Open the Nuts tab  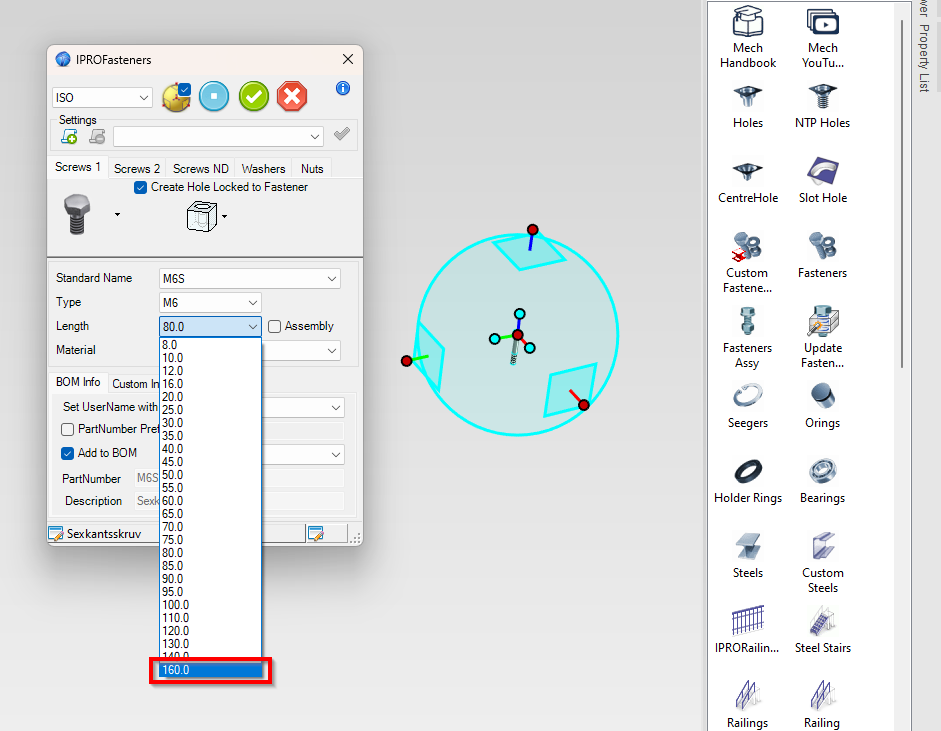click(x=312, y=169)
